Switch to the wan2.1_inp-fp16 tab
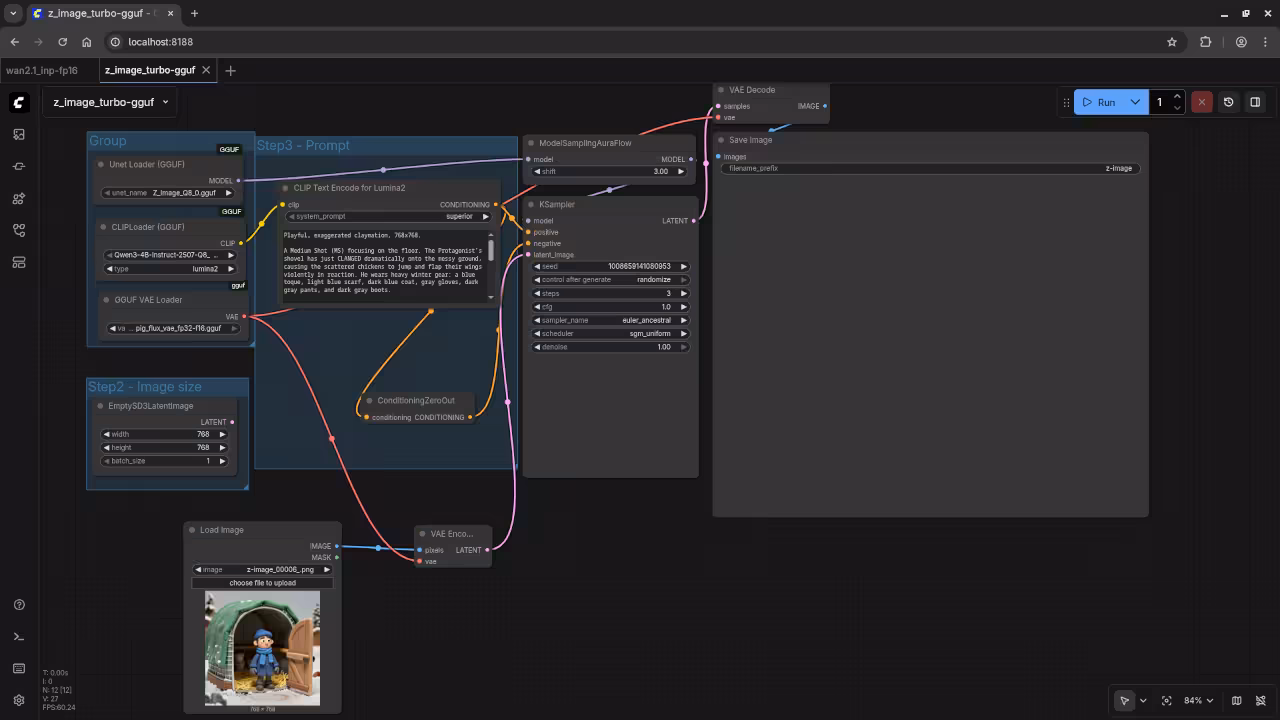Viewport: 1280px width, 720px height. [42, 71]
